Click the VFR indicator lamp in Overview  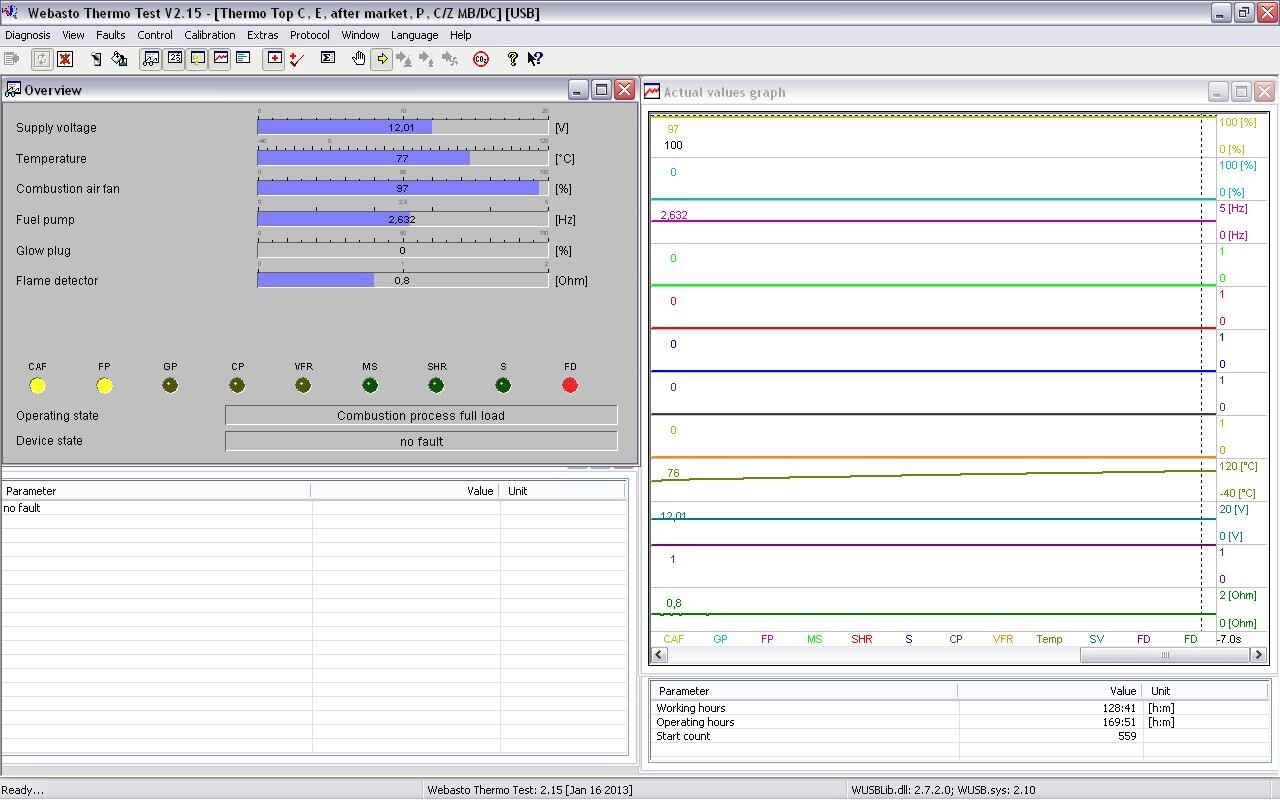click(303, 385)
